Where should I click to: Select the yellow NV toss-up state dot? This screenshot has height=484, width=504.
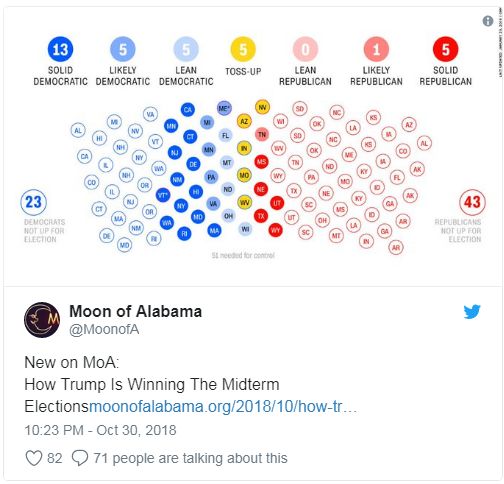pyautogui.click(x=262, y=107)
